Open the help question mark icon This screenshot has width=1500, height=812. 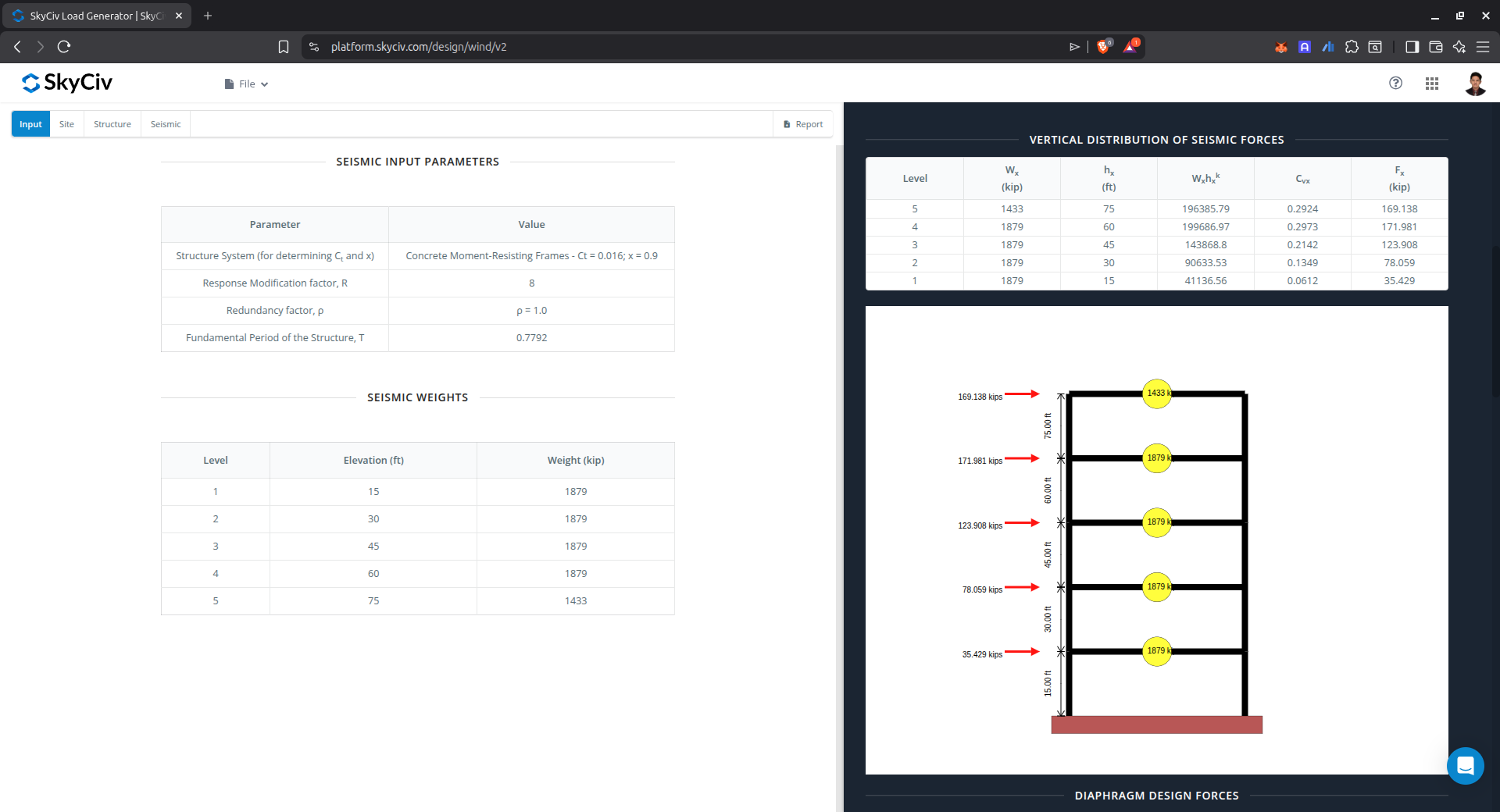point(1395,84)
